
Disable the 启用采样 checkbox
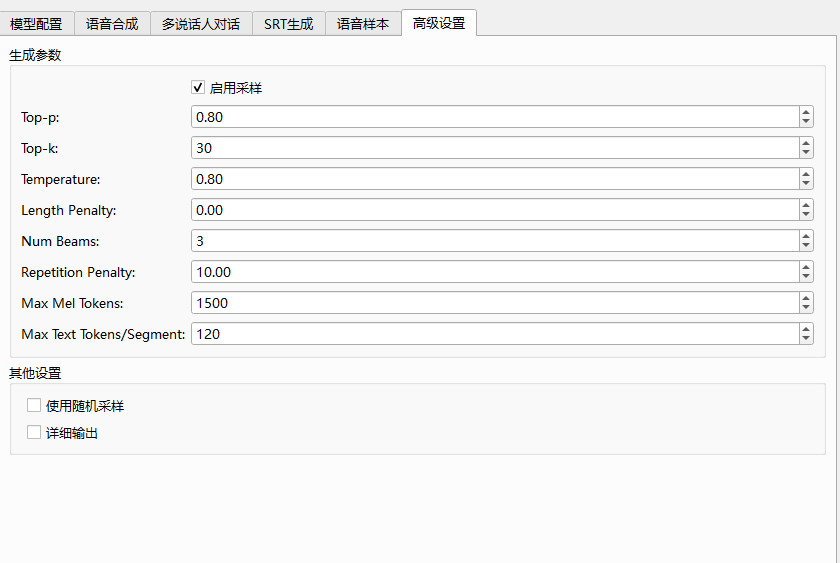(x=198, y=88)
